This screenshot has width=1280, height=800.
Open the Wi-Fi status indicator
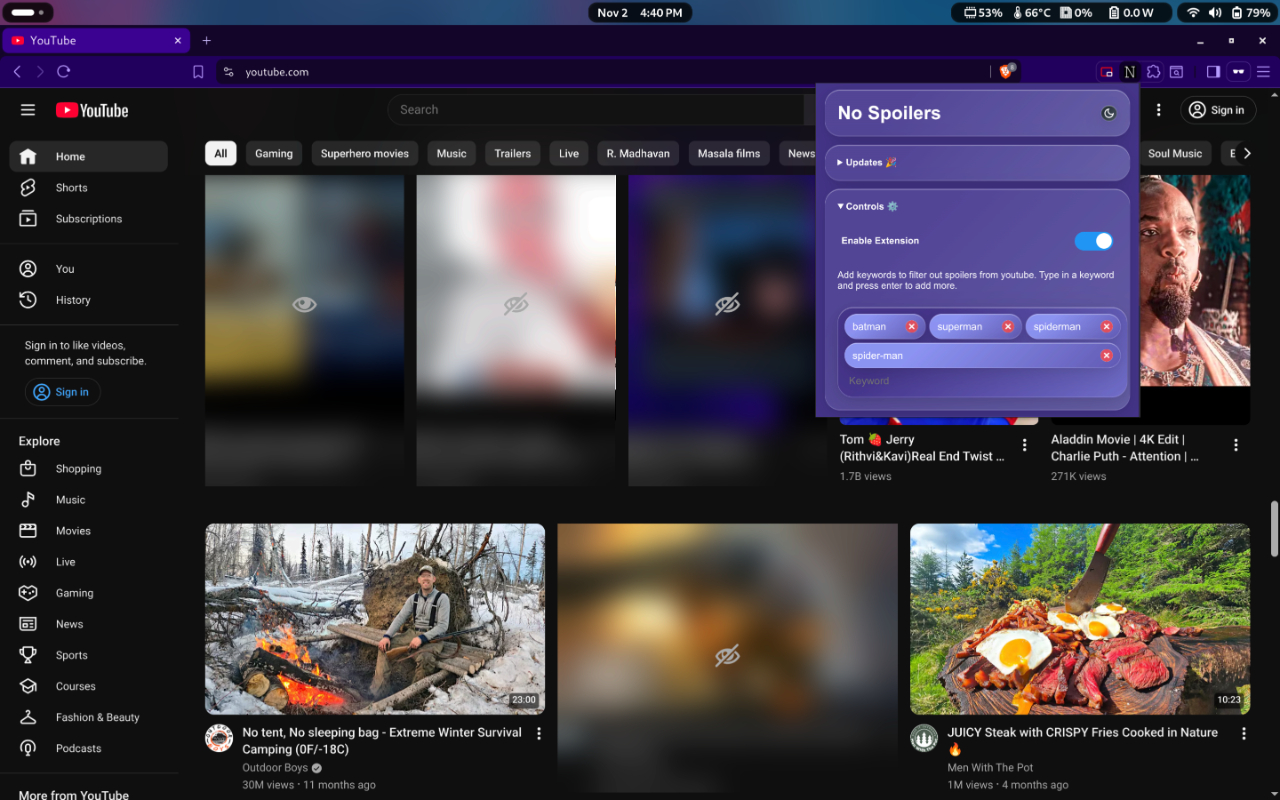tap(1192, 13)
